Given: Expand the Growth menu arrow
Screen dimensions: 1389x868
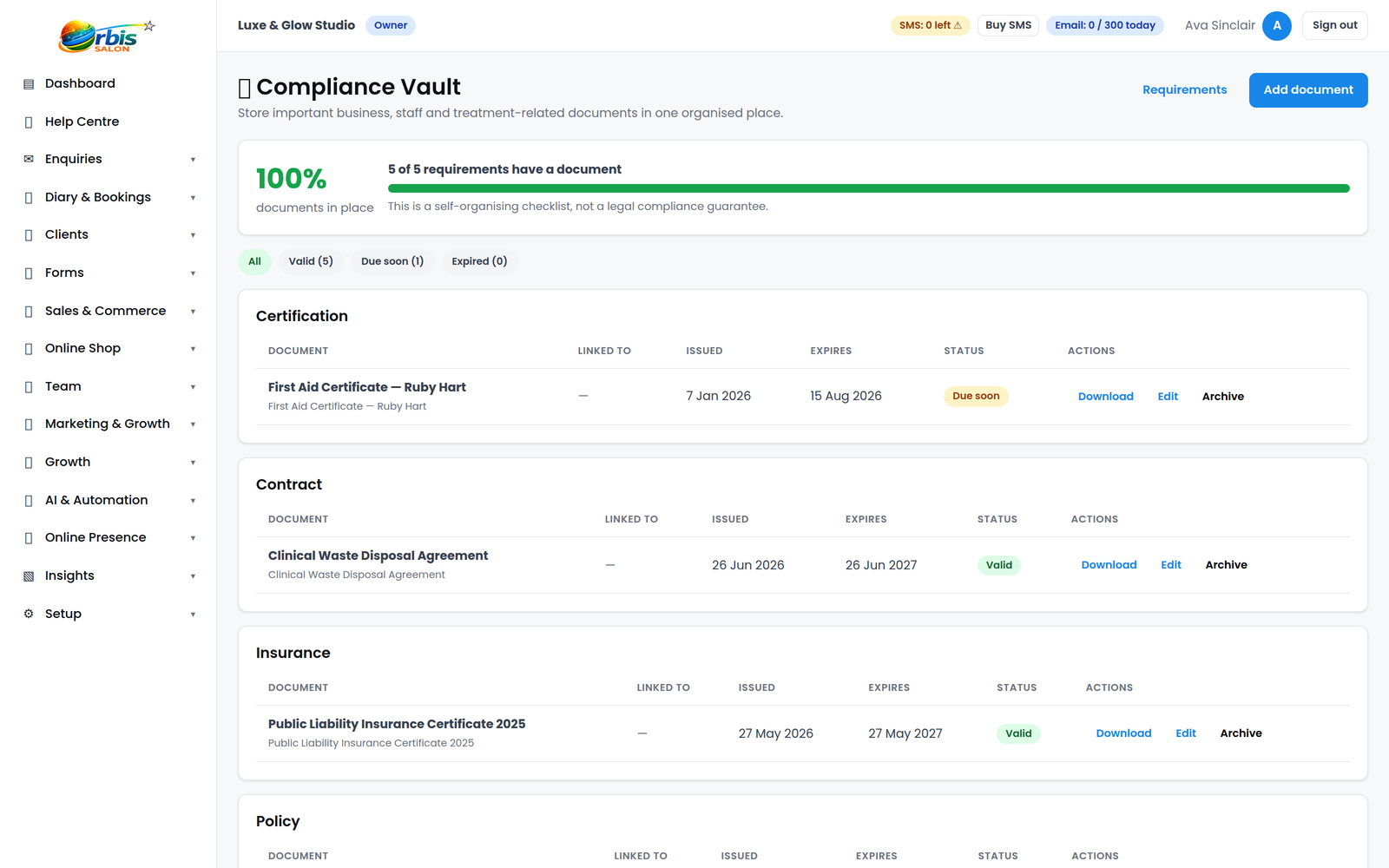Looking at the screenshot, I should pos(193,463).
